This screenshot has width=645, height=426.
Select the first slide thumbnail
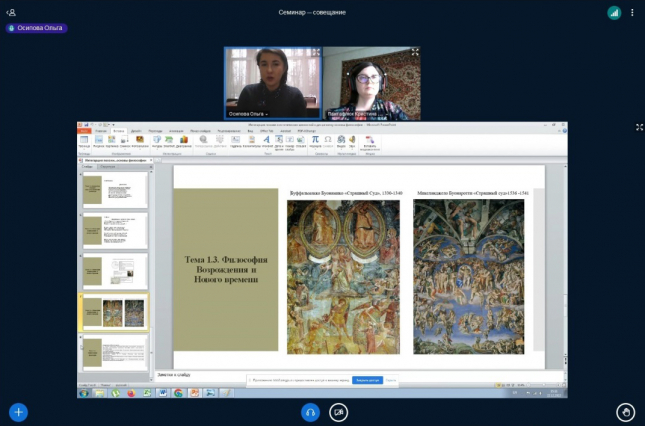[114, 188]
